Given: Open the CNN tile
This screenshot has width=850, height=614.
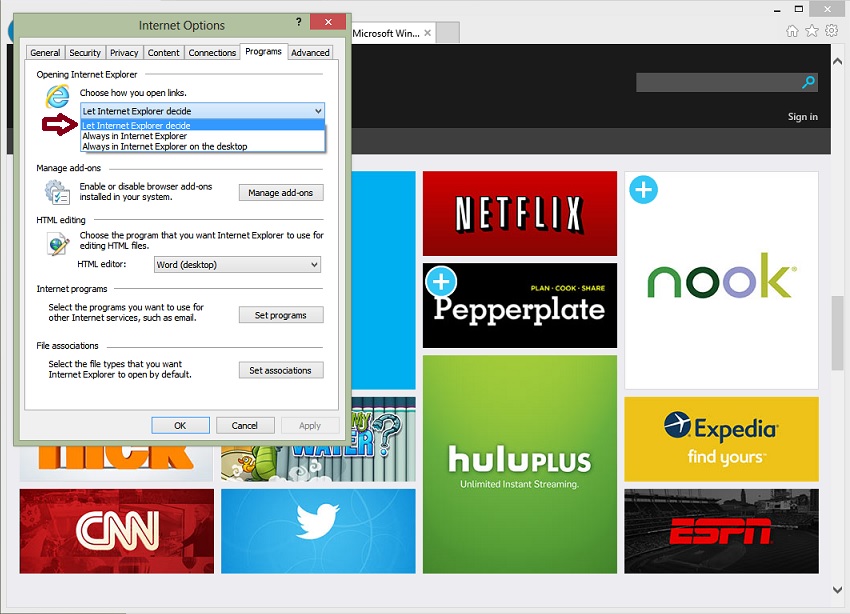Looking at the screenshot, I should coord(117,531).
